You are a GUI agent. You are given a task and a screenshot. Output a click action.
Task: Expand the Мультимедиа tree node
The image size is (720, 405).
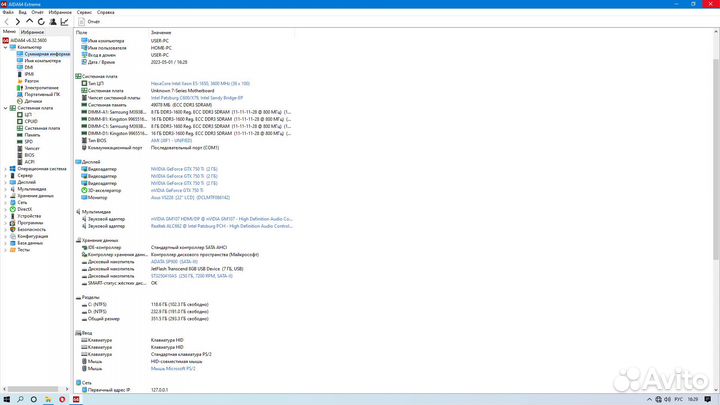coord(6,189)
